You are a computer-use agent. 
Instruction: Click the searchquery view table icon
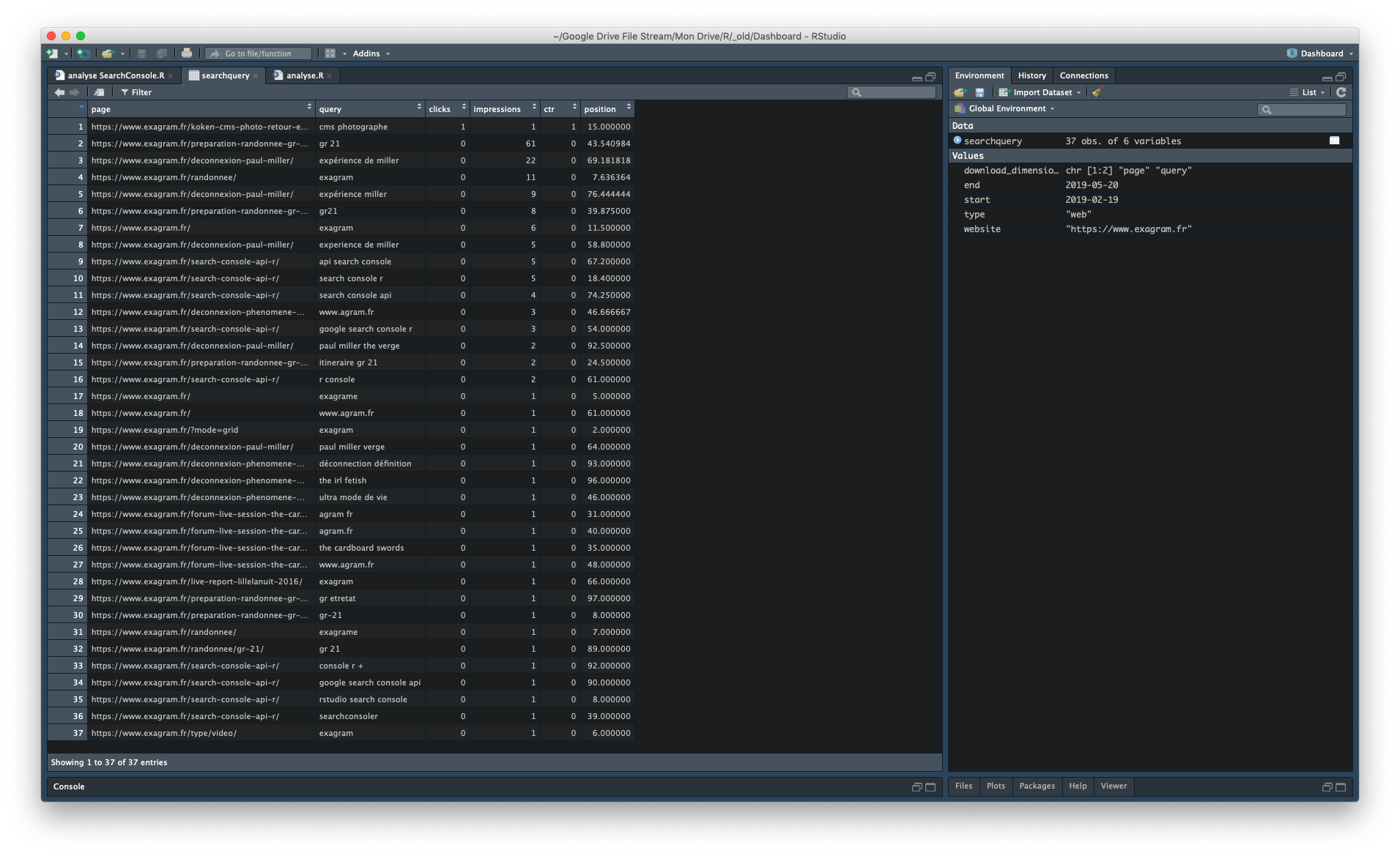click(x=1334, y=141)
